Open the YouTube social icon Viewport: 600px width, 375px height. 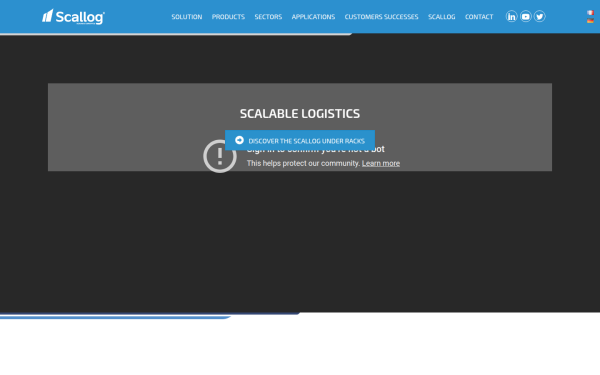click(526, 16)
